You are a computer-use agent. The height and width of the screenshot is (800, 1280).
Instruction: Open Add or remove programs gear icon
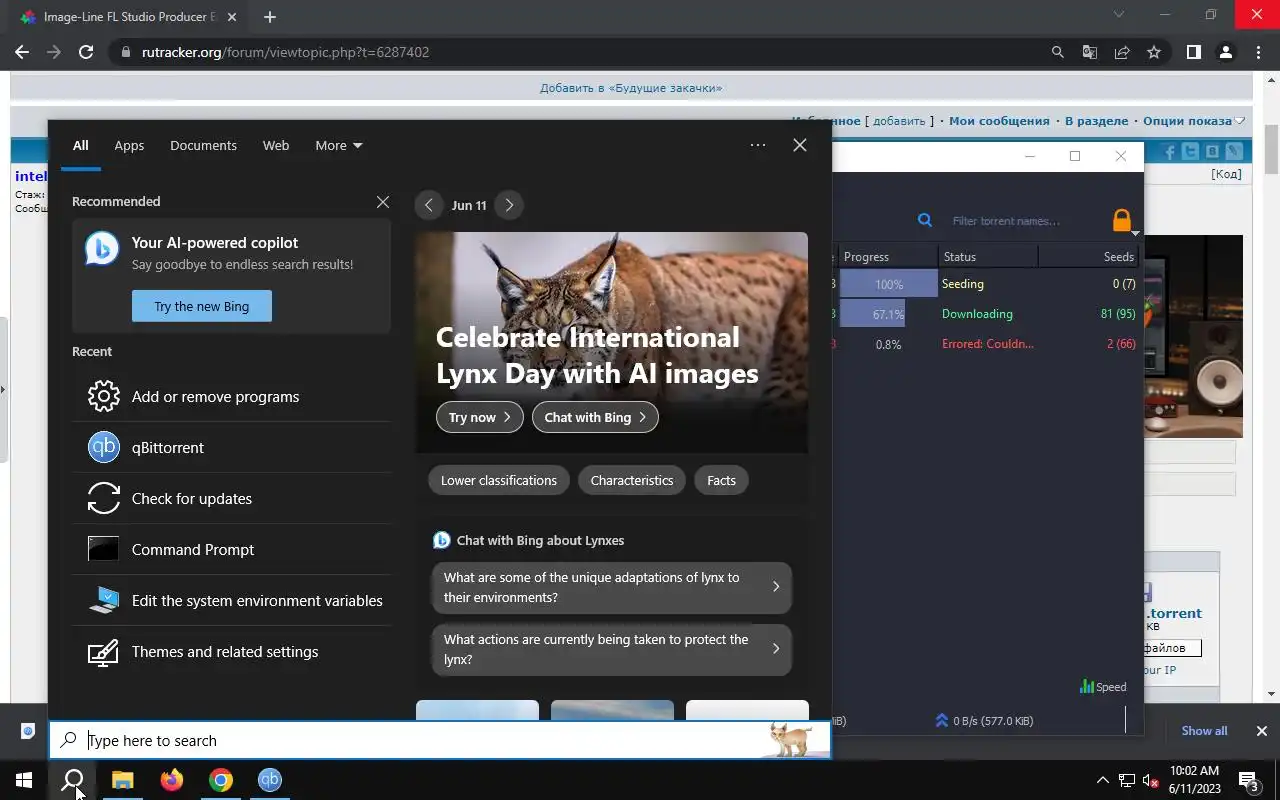(104, 396)
